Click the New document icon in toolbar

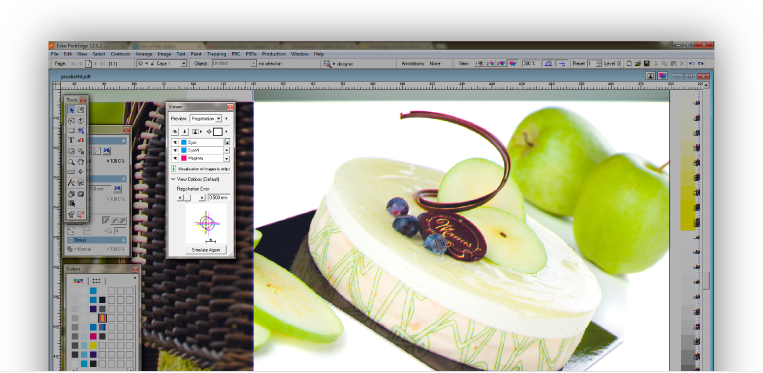tap(629, 64)
